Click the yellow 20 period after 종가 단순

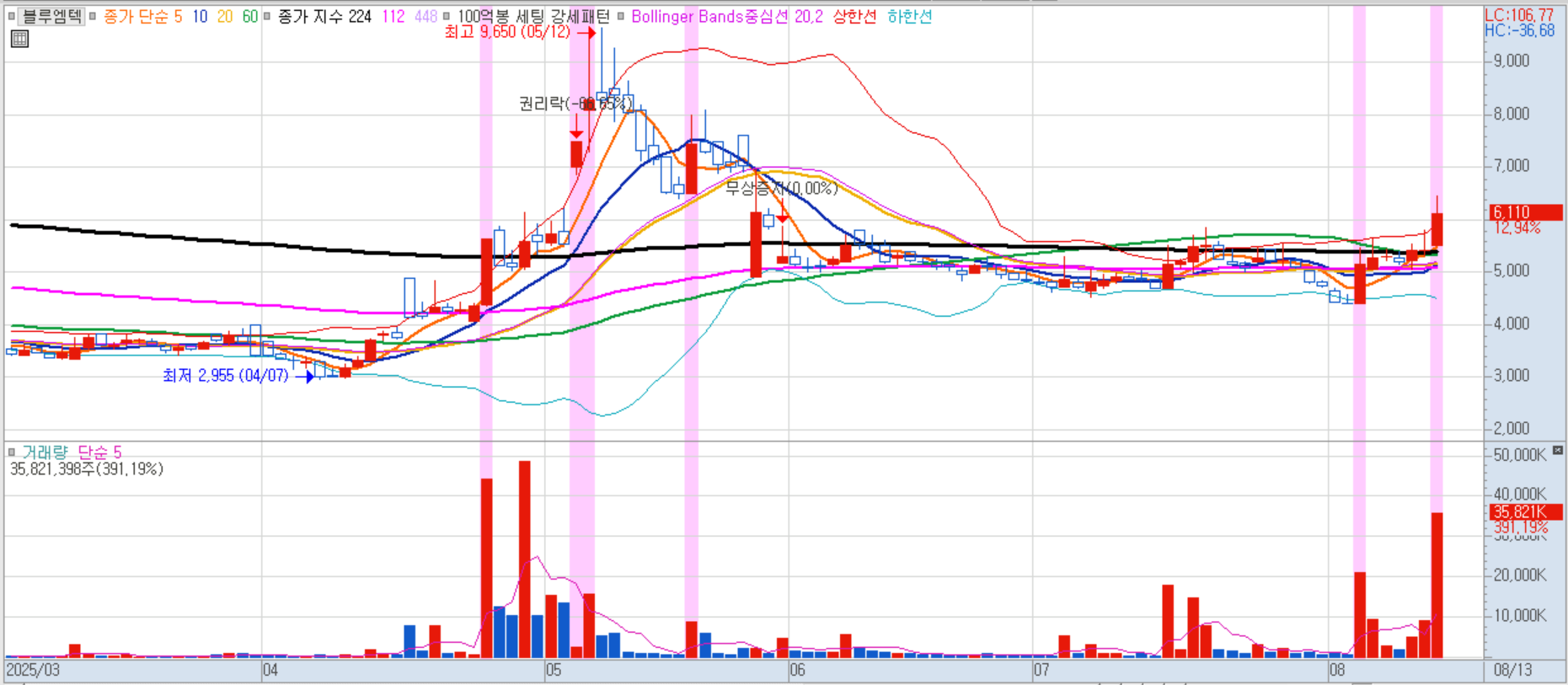225,17
